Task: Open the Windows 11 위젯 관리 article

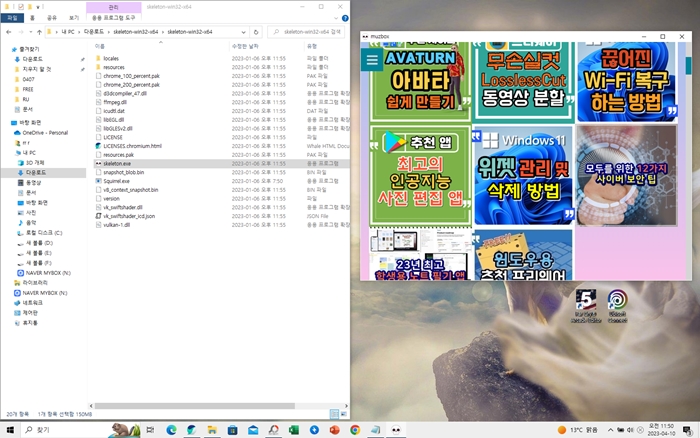Action: (x=523, y=175)
